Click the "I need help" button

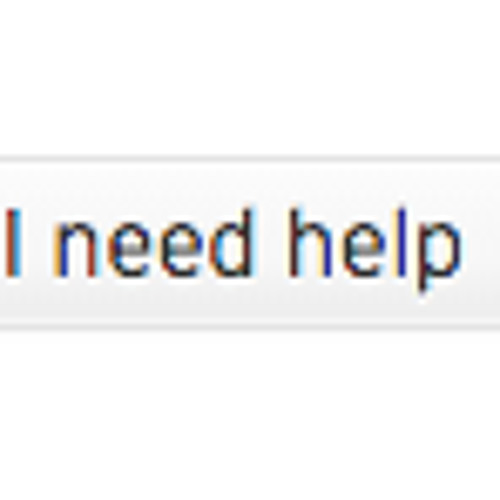coord(250,243)
